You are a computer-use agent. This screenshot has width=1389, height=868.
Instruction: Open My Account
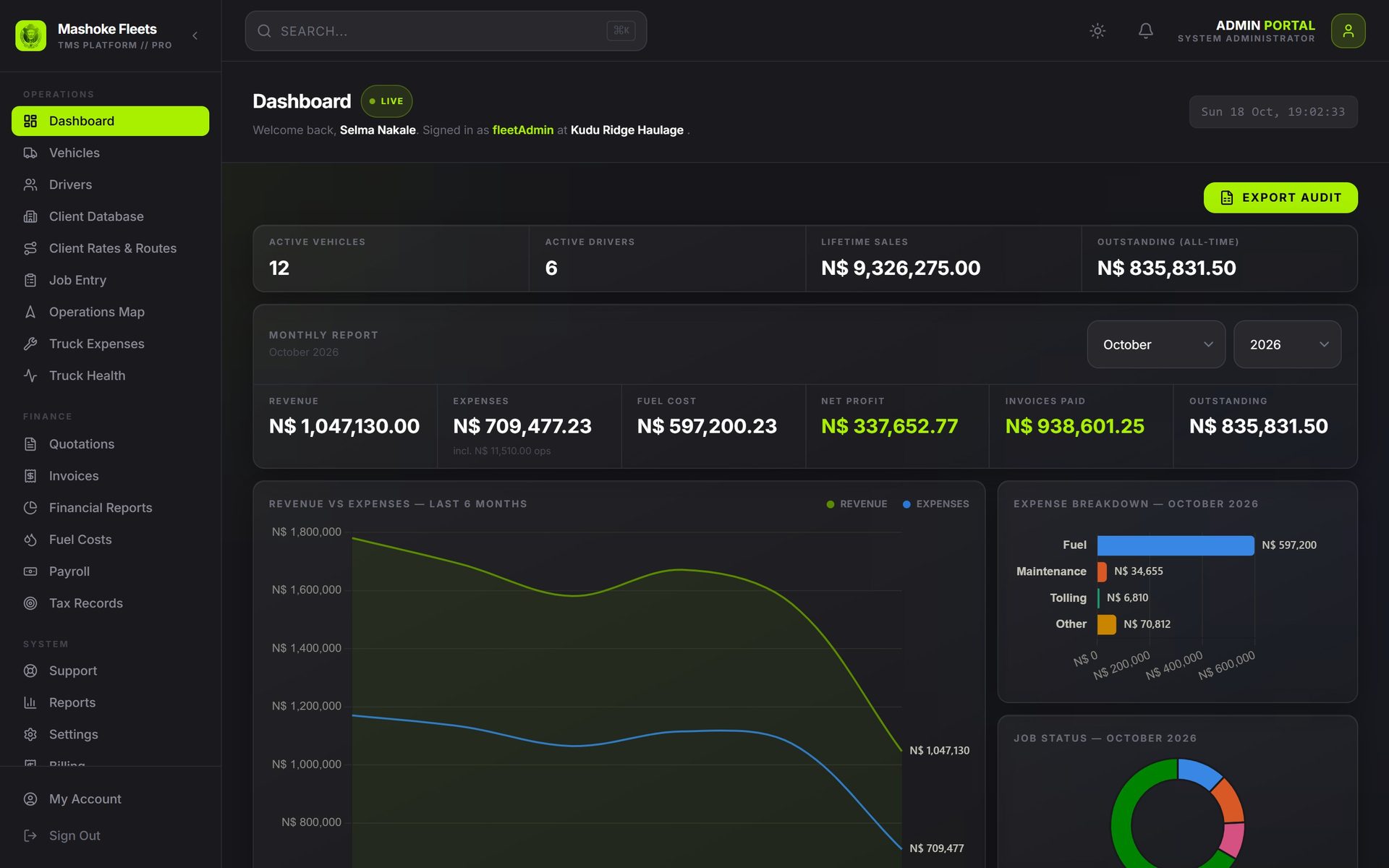[110, 799]
